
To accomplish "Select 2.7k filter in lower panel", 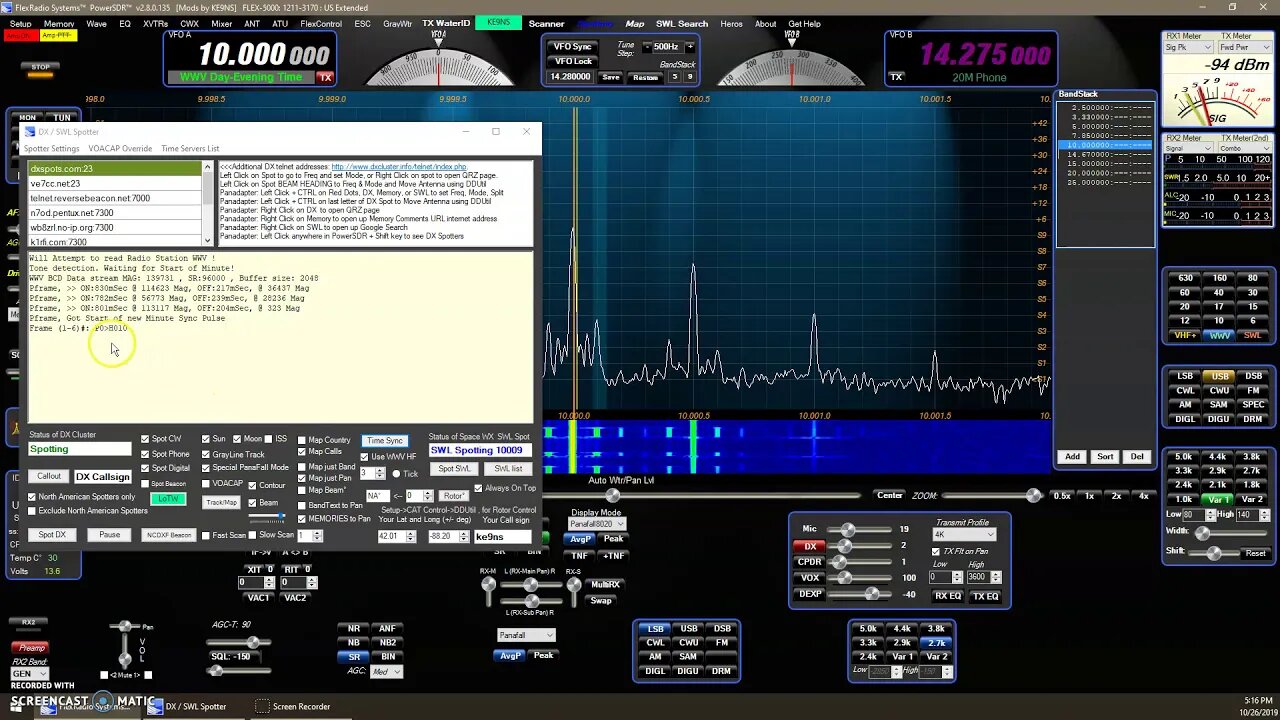I will [936, 643].
